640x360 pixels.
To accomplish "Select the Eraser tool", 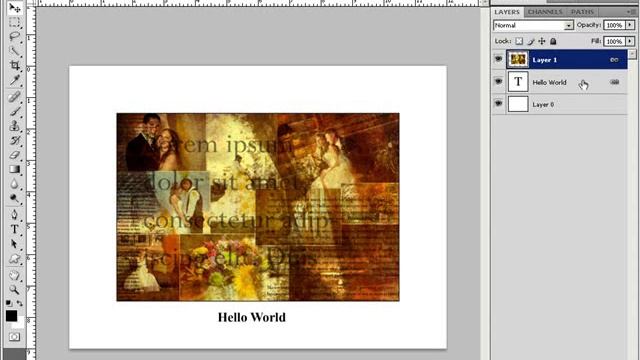I will click(x=14, y=155).
